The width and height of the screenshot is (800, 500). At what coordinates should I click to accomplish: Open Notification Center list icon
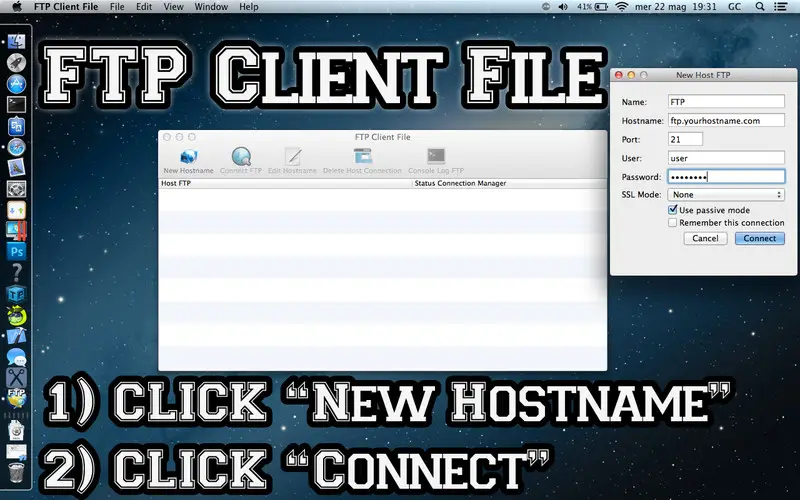[x=780, y=7]
